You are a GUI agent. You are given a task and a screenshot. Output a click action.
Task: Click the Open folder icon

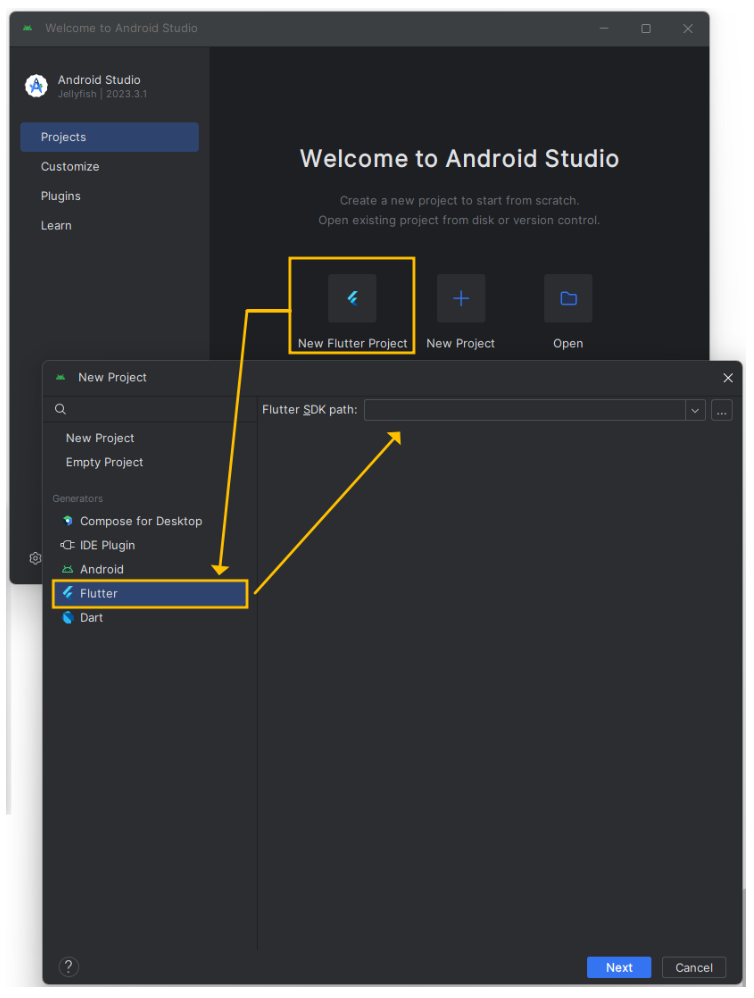568,298
